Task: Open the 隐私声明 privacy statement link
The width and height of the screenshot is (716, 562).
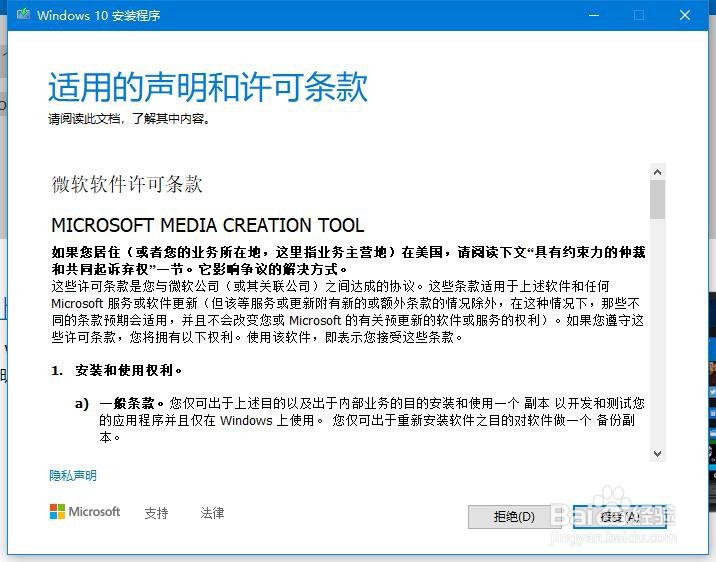Action: coord(73,476)
